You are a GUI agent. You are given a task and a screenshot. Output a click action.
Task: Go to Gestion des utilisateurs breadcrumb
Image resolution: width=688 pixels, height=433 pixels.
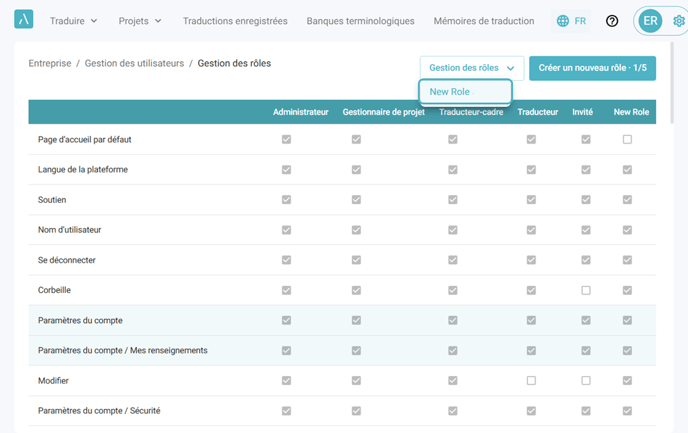pyautogui.click(x=134, y=63)
